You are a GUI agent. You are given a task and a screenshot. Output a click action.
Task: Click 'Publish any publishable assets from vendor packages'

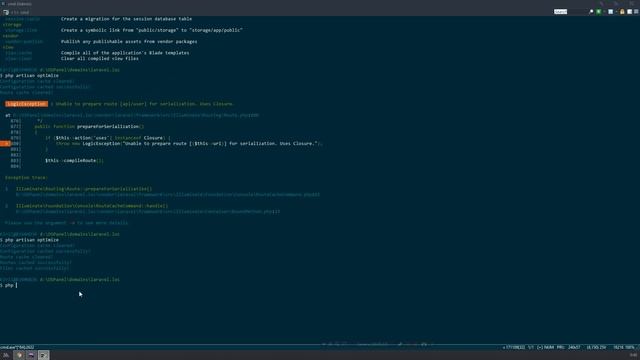(129, 41)
